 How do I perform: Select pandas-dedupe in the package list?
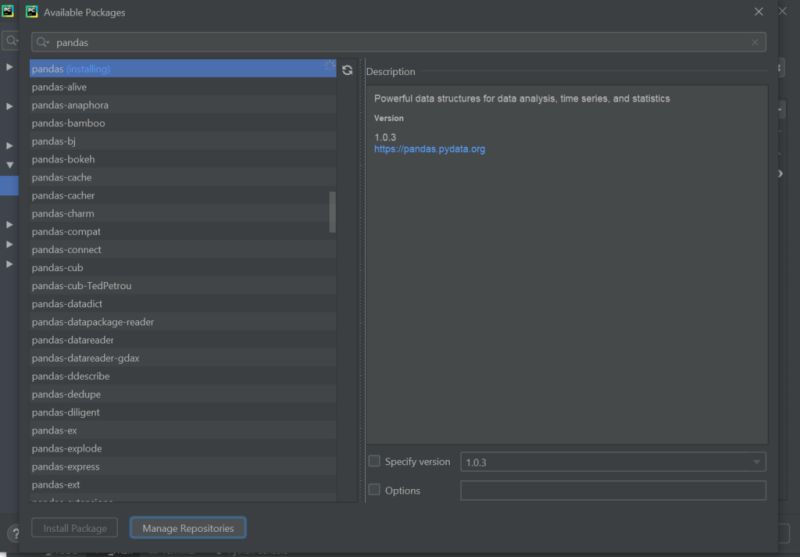(183, 394)
